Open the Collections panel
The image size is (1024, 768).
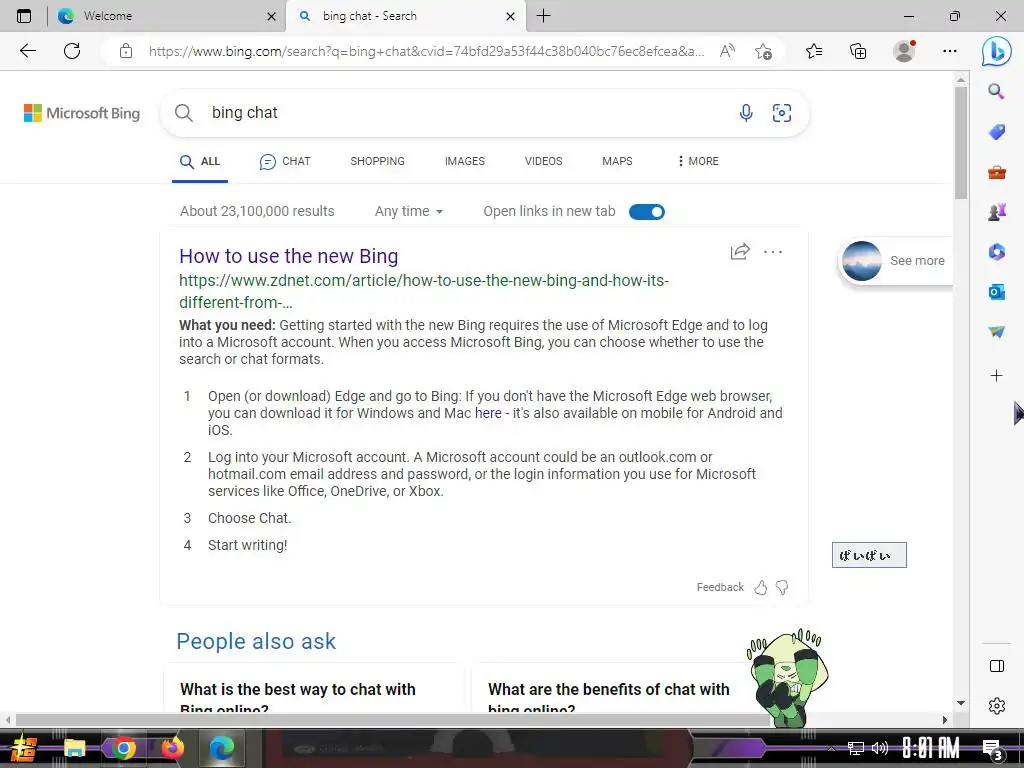tap(858, 51)
